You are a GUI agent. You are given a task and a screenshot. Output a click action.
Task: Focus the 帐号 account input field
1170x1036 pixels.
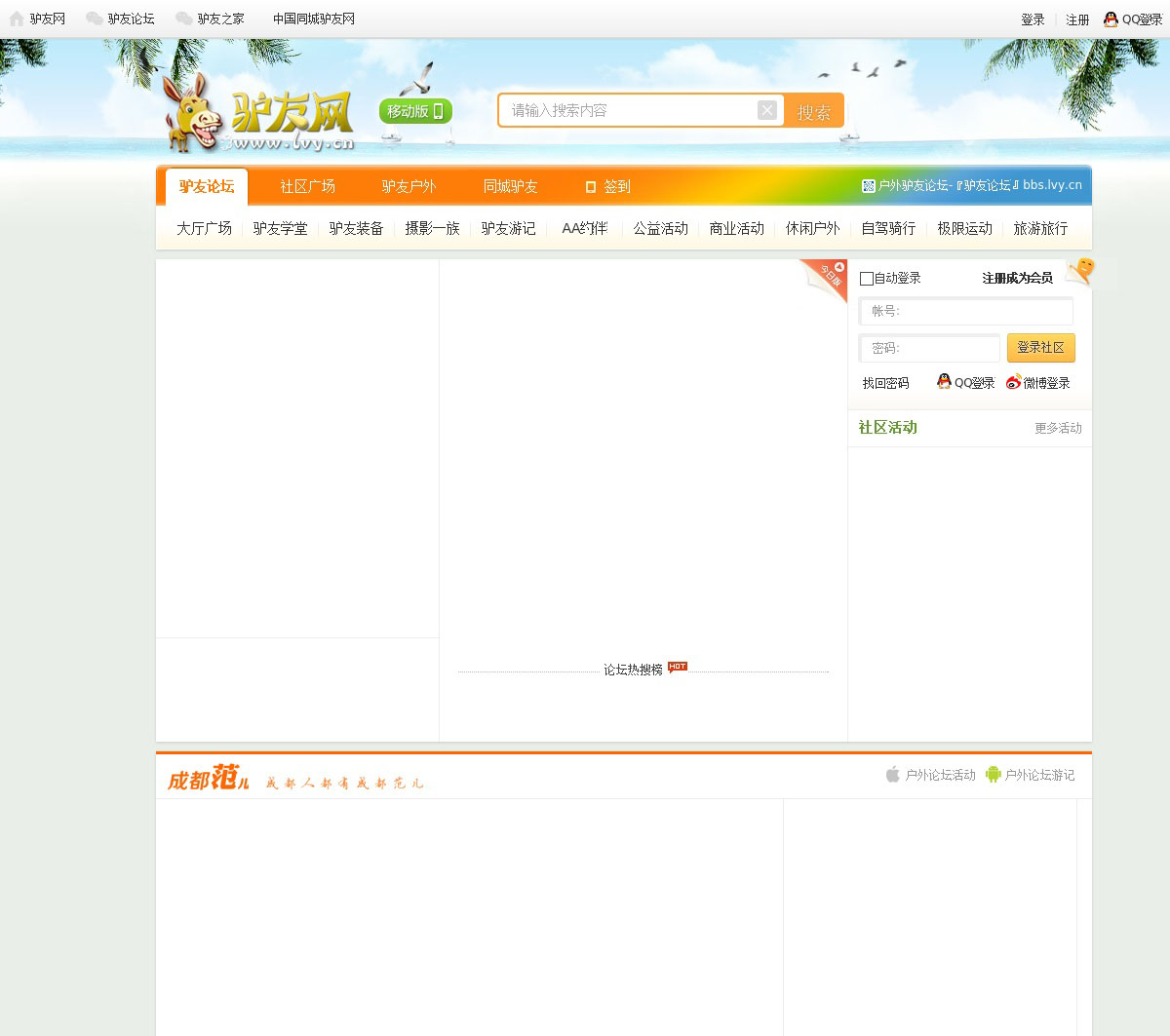point(965,311)
